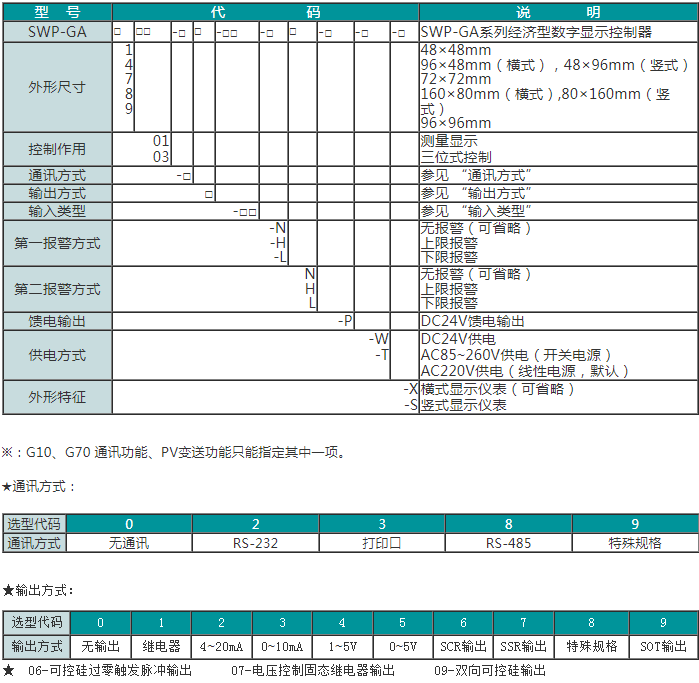699x683 pixels.
Task: Click control code 03
Action: click(x=161, y=157)
